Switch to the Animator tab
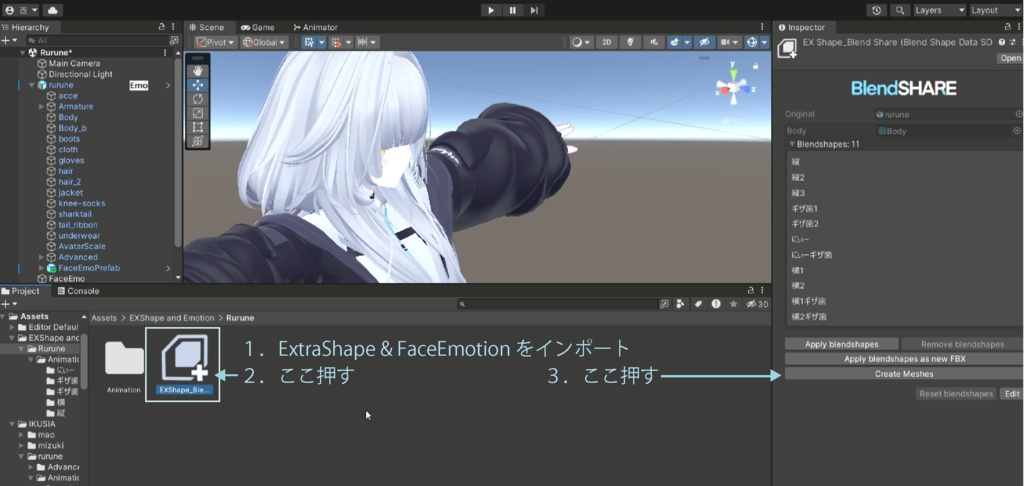1024x486 pixels. (x=315, y=27)
